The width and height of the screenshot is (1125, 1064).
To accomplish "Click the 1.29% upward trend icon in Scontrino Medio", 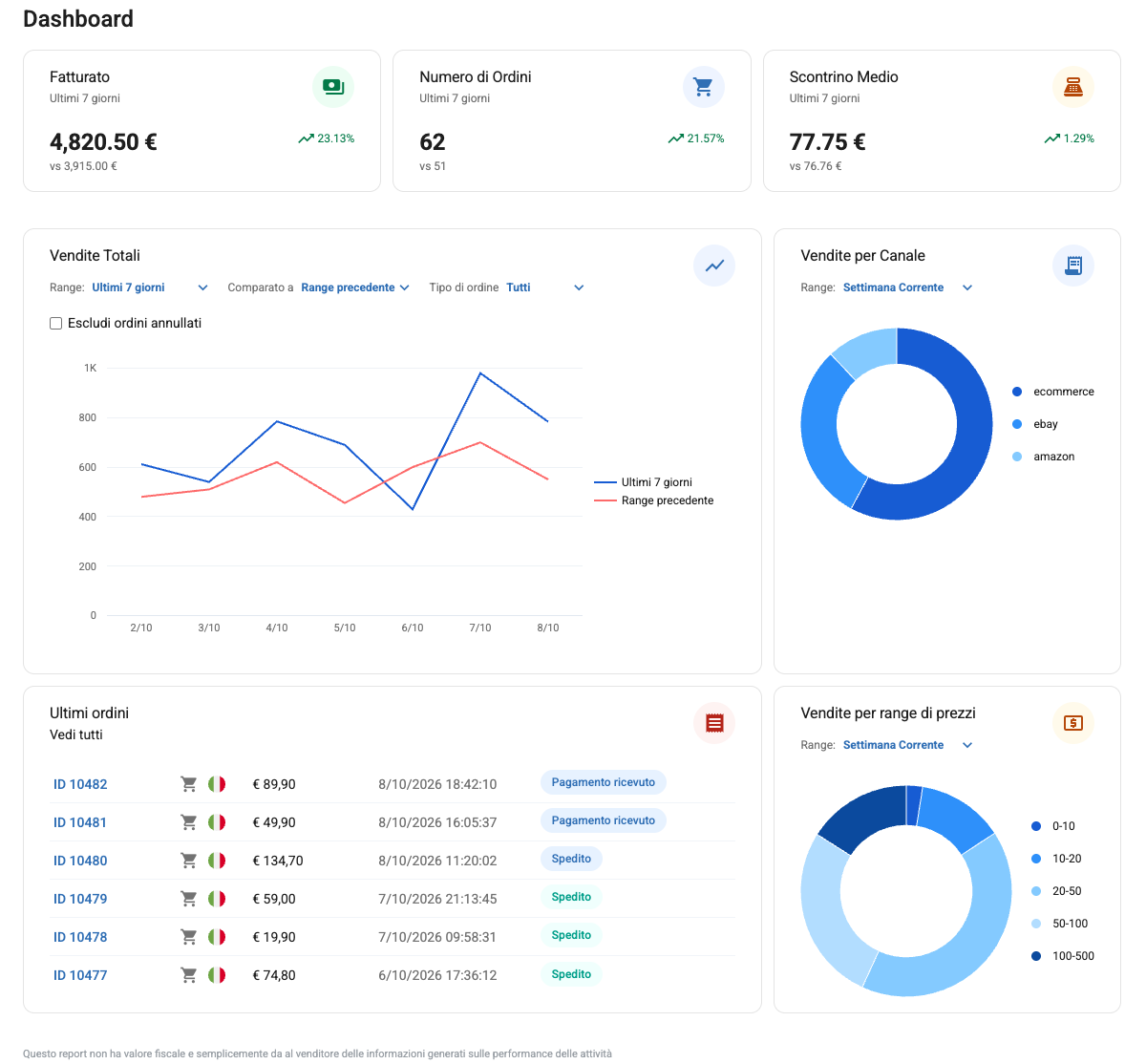I will [x=1052, y=138].
